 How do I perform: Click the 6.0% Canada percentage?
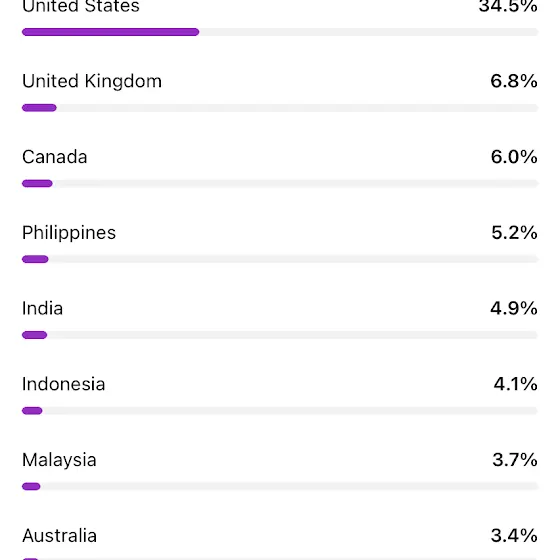[x=514, y=157]
